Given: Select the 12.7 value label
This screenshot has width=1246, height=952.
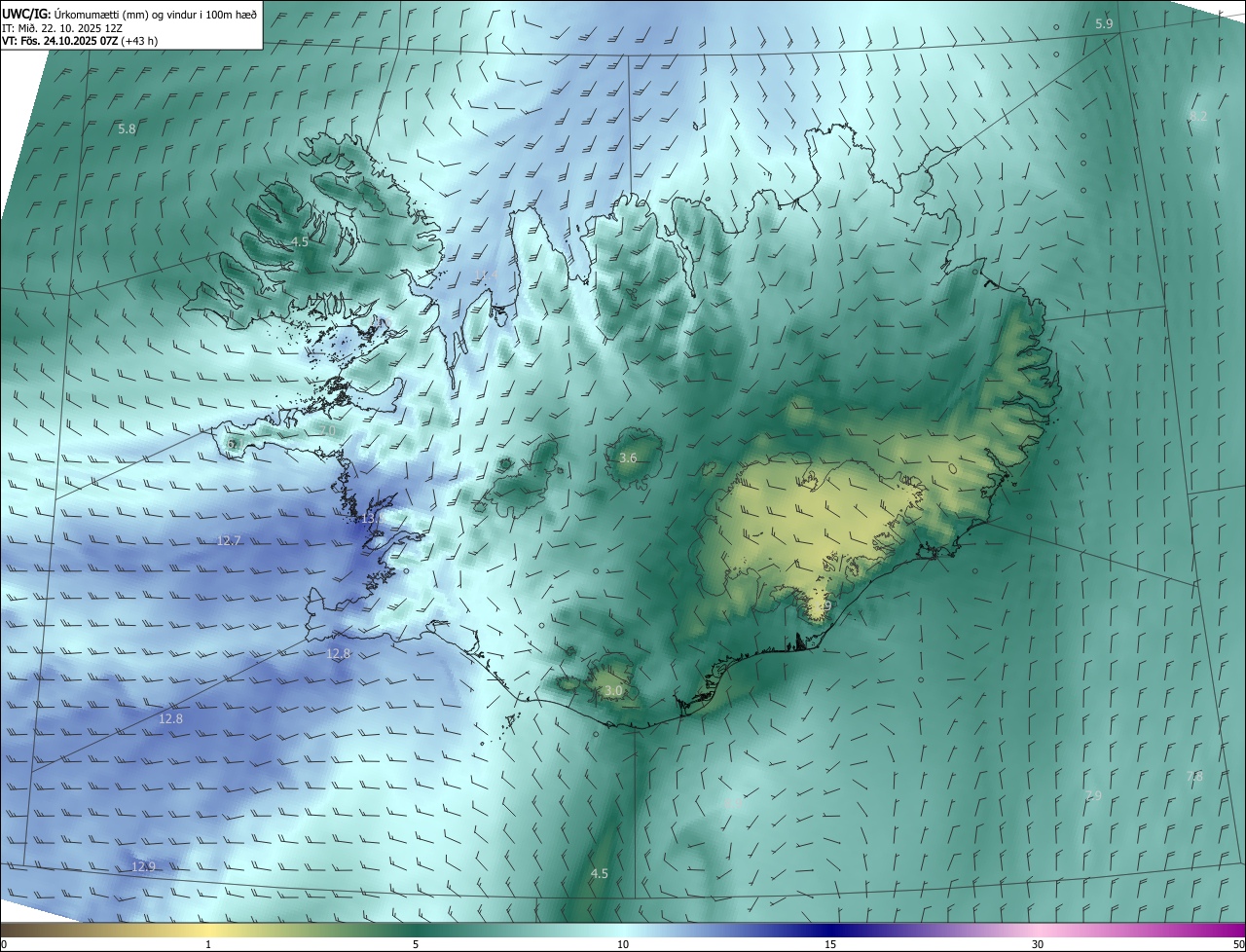Looking at the screenshot, I should (x=228, y=540).
